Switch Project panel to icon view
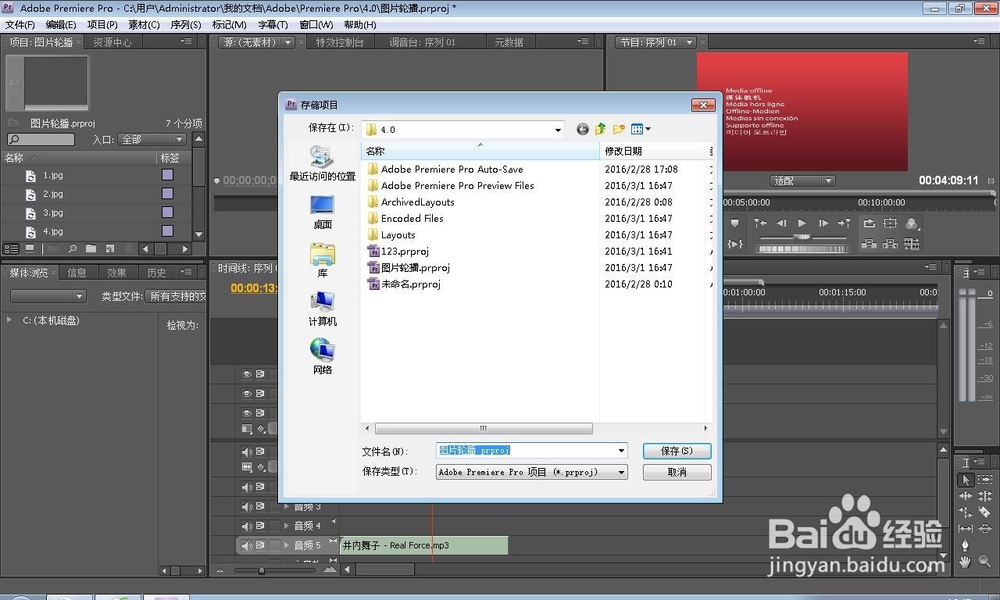The width and height of the screenshot is (1000, 600). coord(29,249)
